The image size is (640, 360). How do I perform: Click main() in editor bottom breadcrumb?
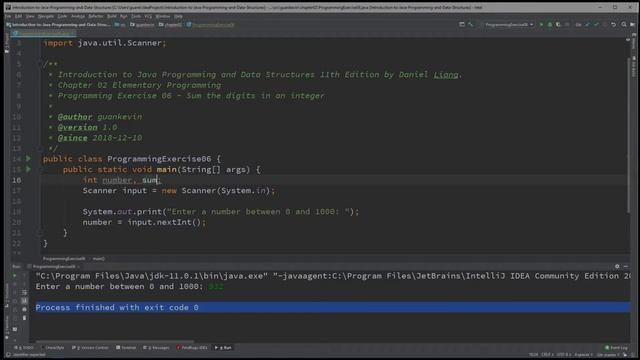(x=98, y=258)
